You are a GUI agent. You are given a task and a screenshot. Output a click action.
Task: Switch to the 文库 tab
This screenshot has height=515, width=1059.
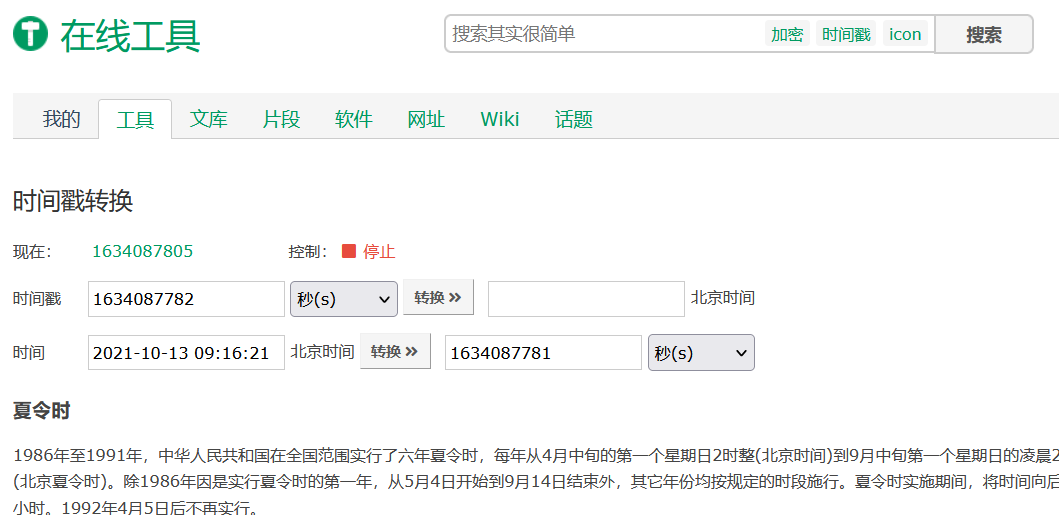209,119
